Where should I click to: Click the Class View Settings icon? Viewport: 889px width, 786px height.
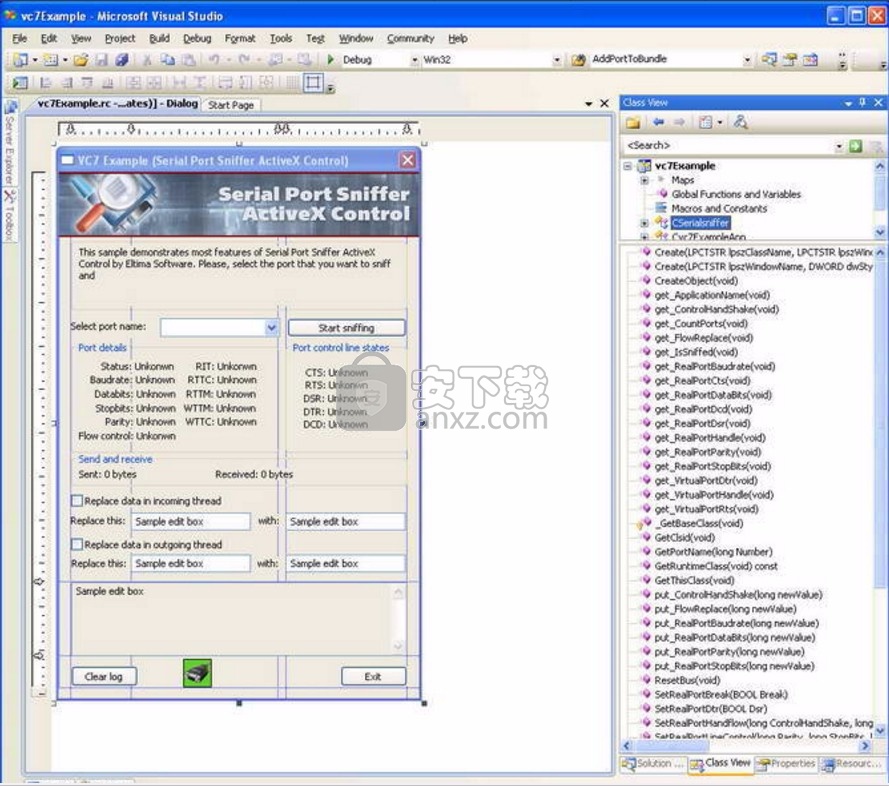tap(705, 122)
